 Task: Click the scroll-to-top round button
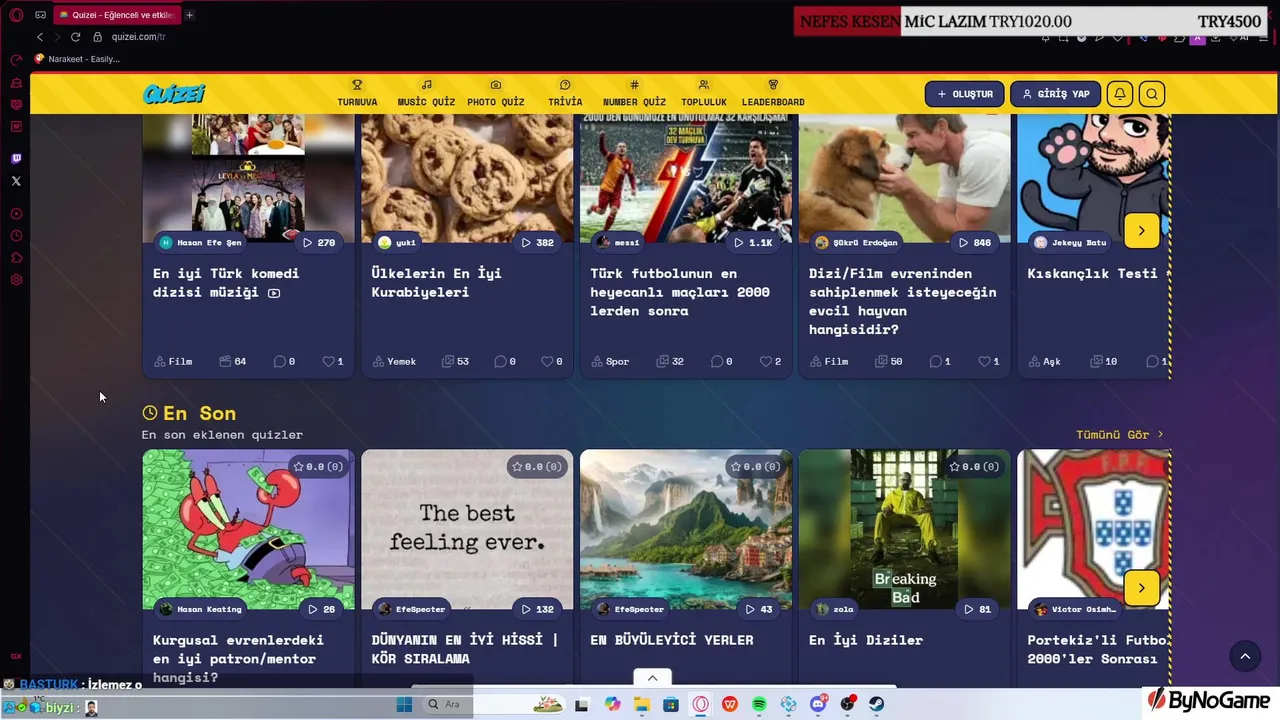tap(1245, 656)
